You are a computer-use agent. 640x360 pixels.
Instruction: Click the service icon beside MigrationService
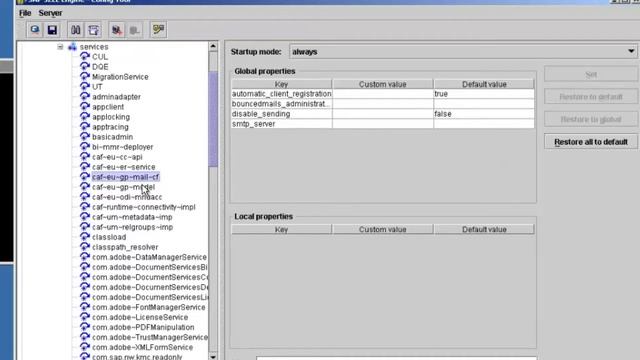click(84, 76)
